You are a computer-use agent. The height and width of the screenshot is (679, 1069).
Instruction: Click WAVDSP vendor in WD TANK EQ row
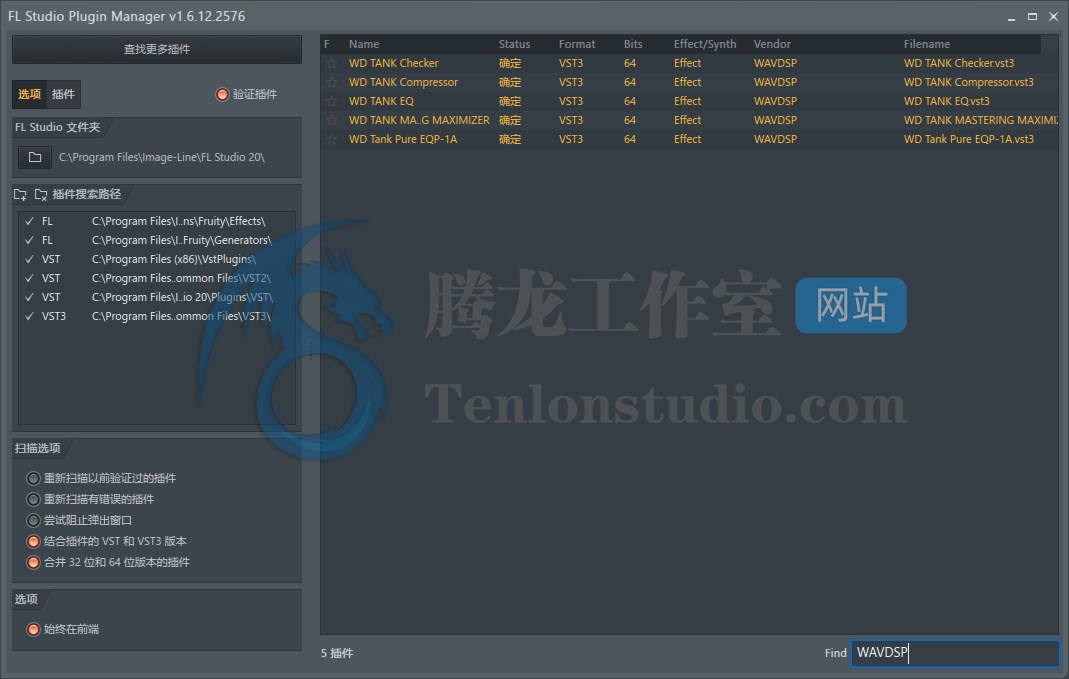click(x=775, y=102)
